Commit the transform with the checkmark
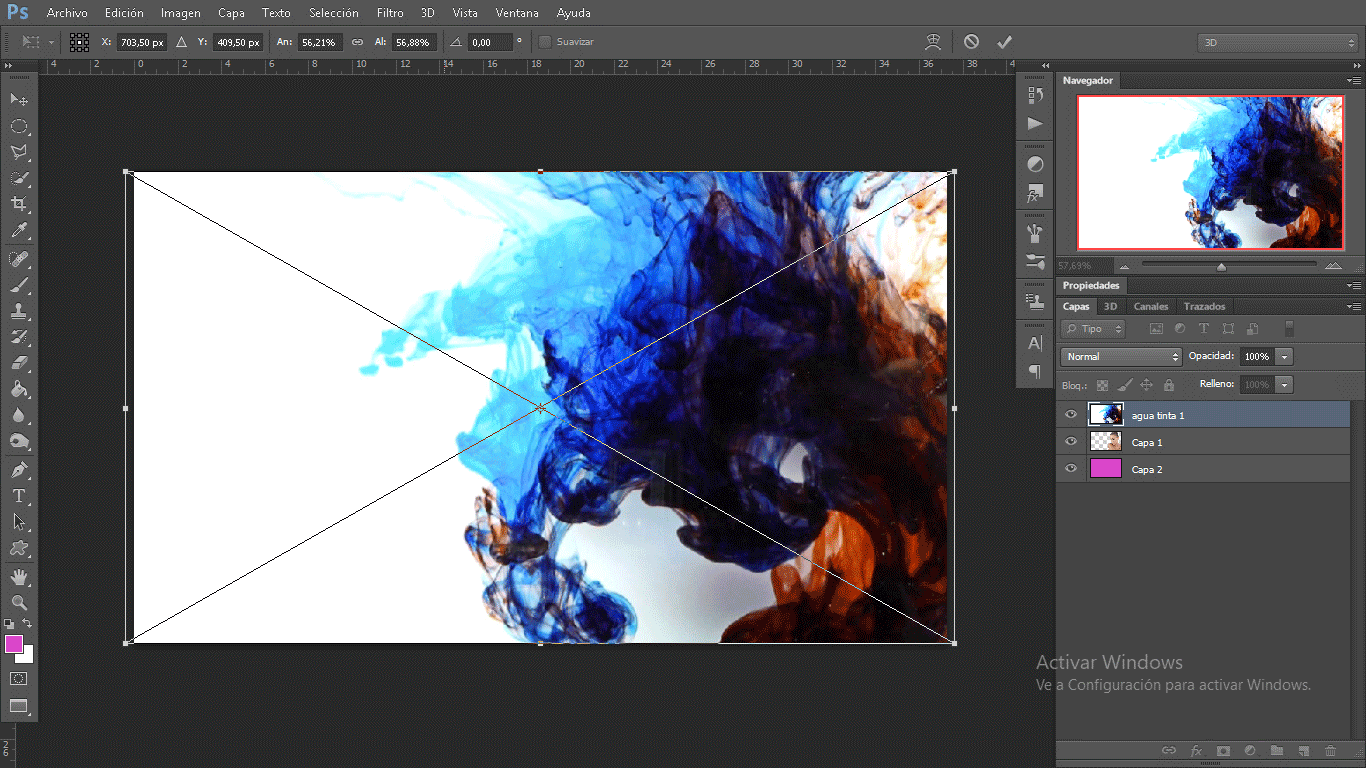The width and height of the screenshot is (1366, 768). pyautogui.click(x=1005, y=42)
